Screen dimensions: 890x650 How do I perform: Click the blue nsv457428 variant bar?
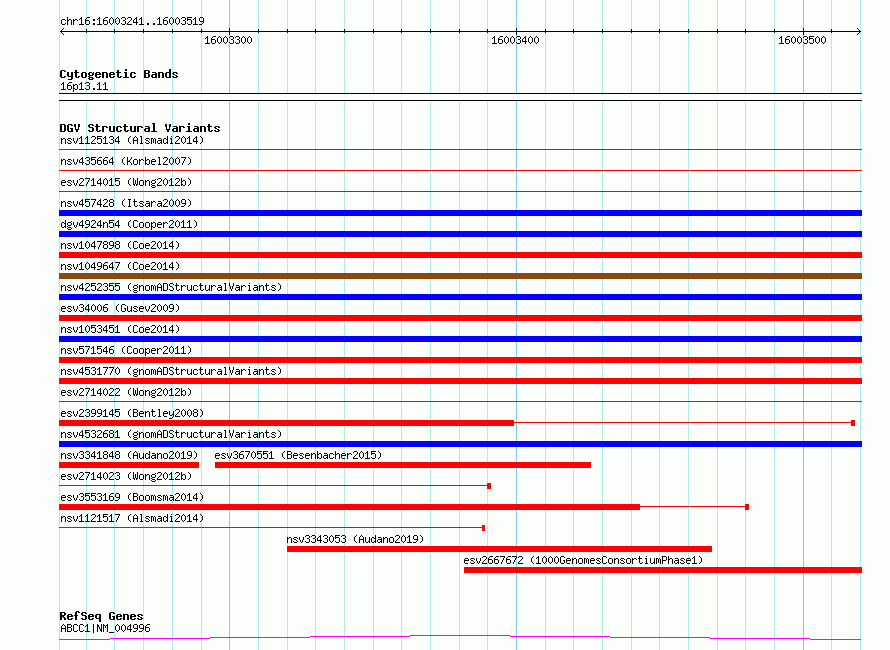coord(460,213)
